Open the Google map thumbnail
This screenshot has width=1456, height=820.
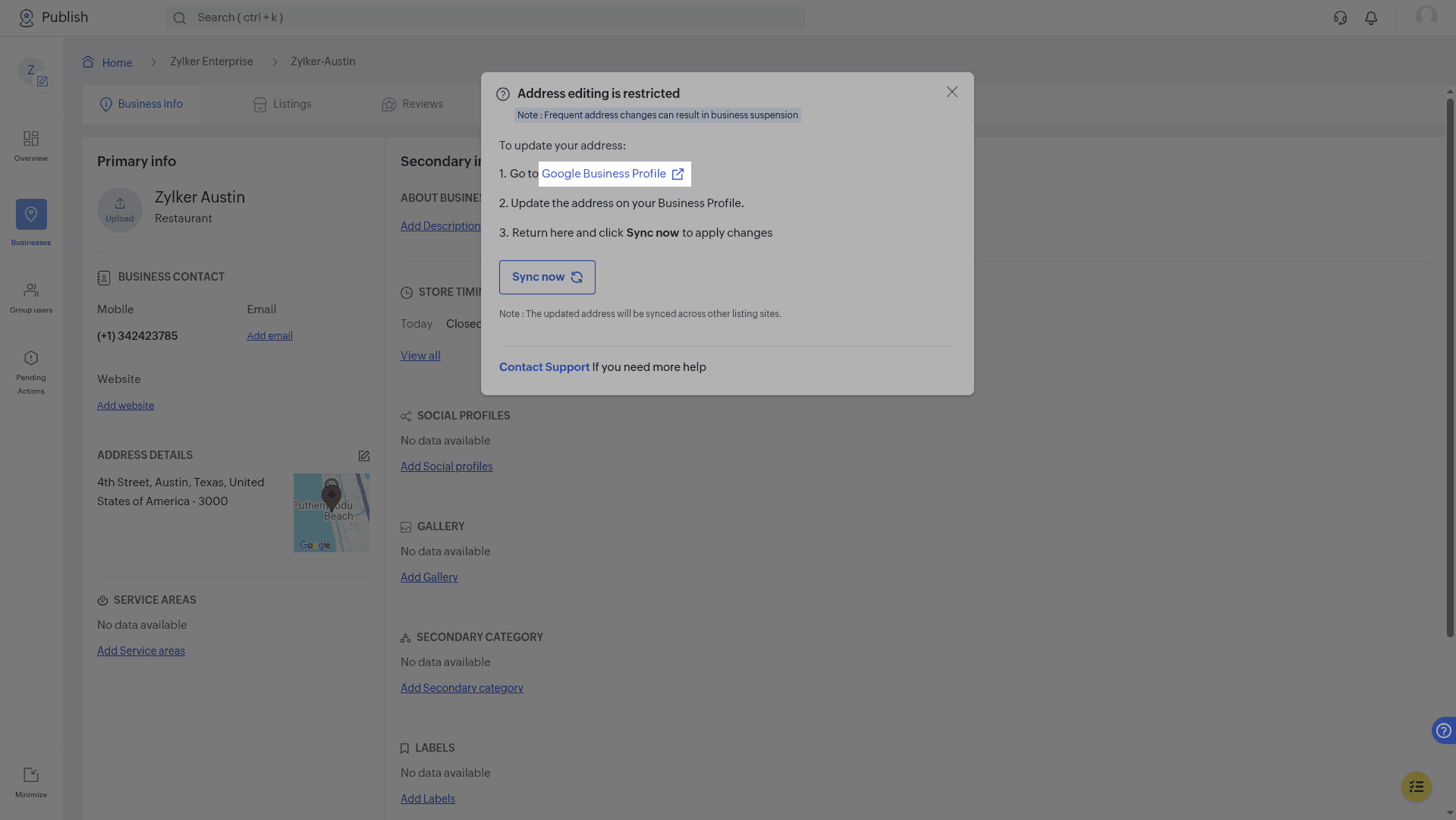(332, 513)
